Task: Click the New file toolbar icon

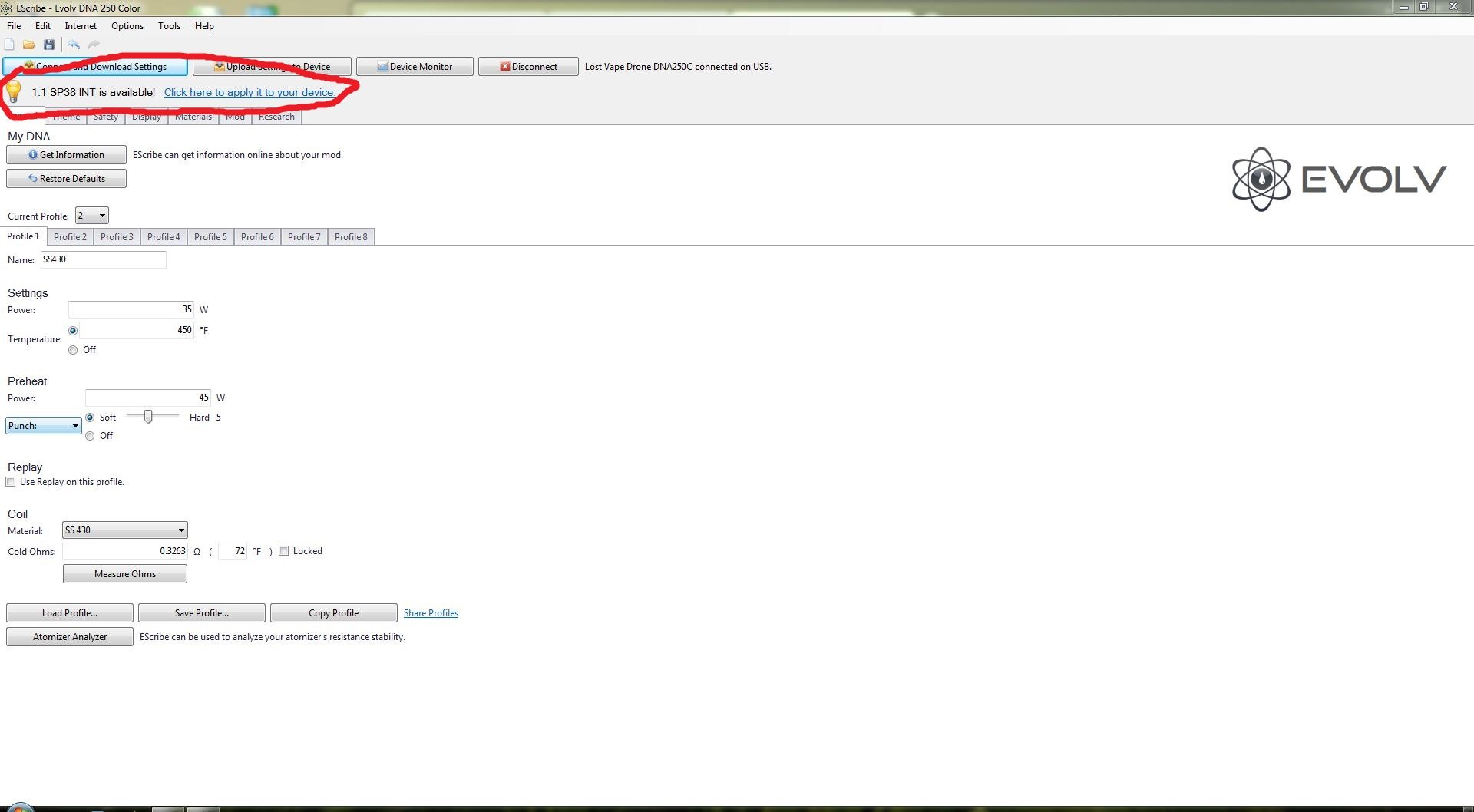Action: tap(9, 45)
